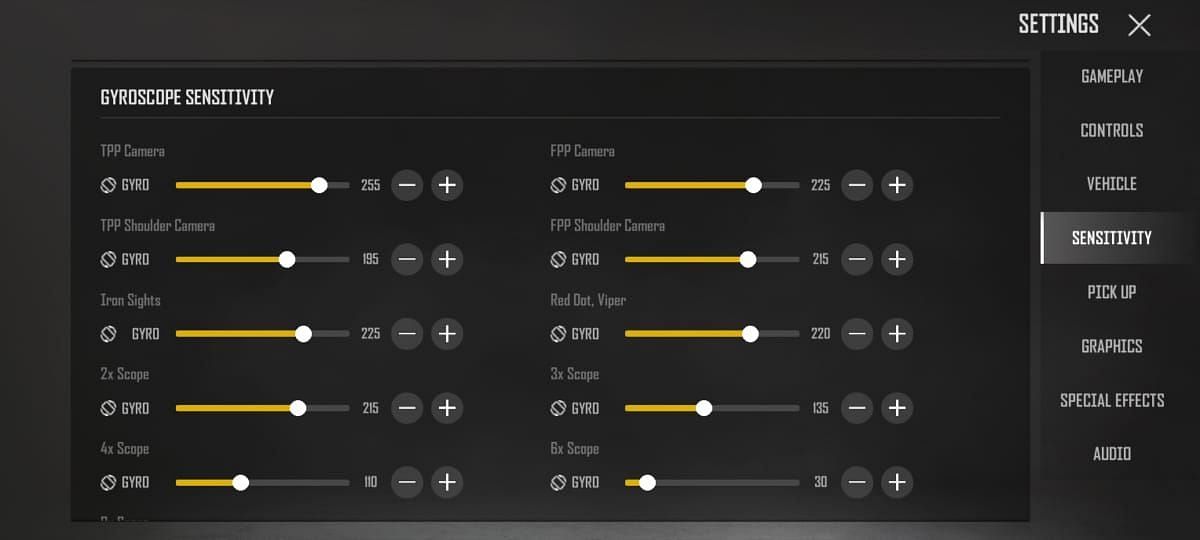Increase 2x Scope sensitivity by one step
This screenshot has width=1200, height=540.
[447, 408]
